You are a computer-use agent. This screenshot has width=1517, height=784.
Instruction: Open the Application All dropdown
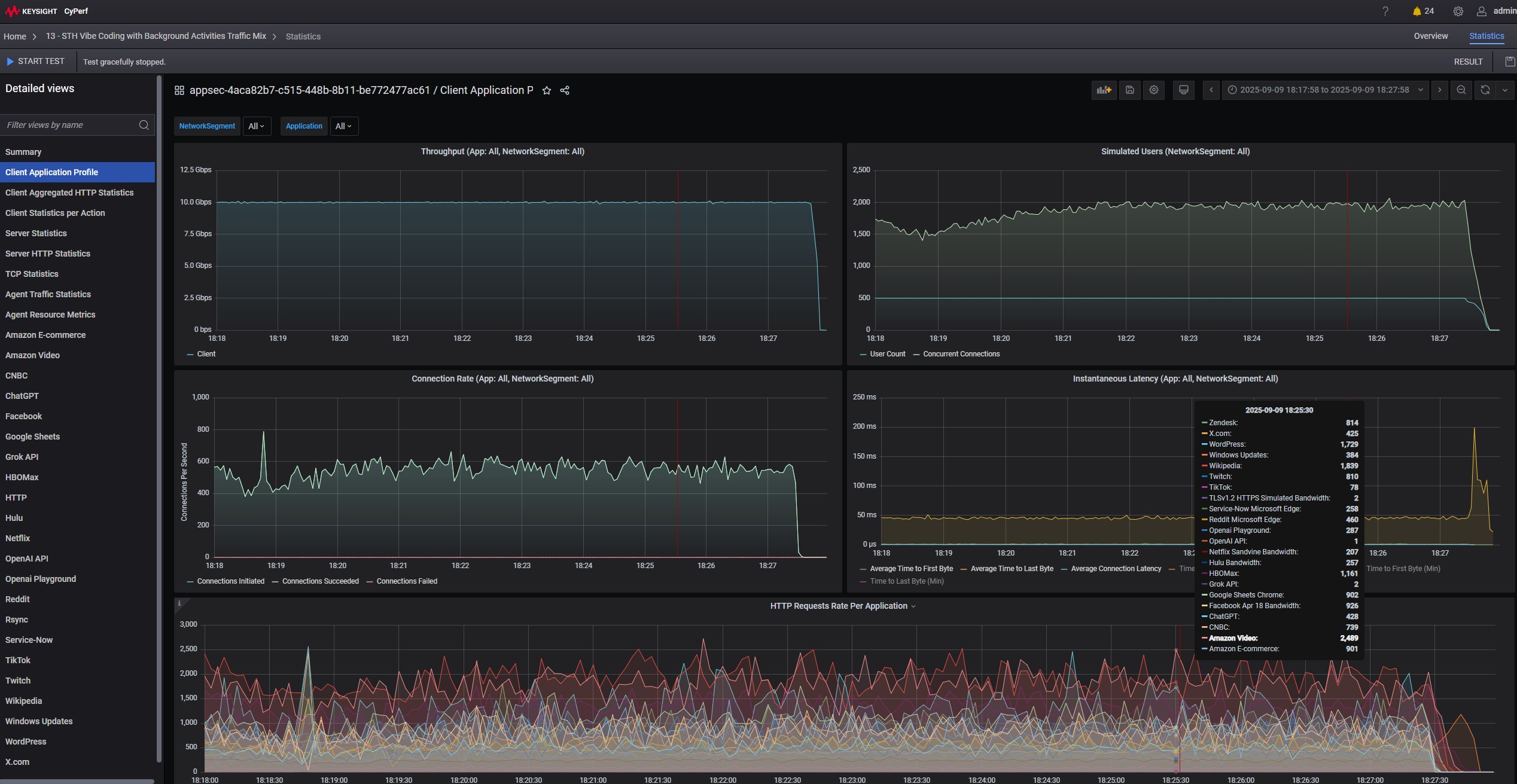[343, 126]
